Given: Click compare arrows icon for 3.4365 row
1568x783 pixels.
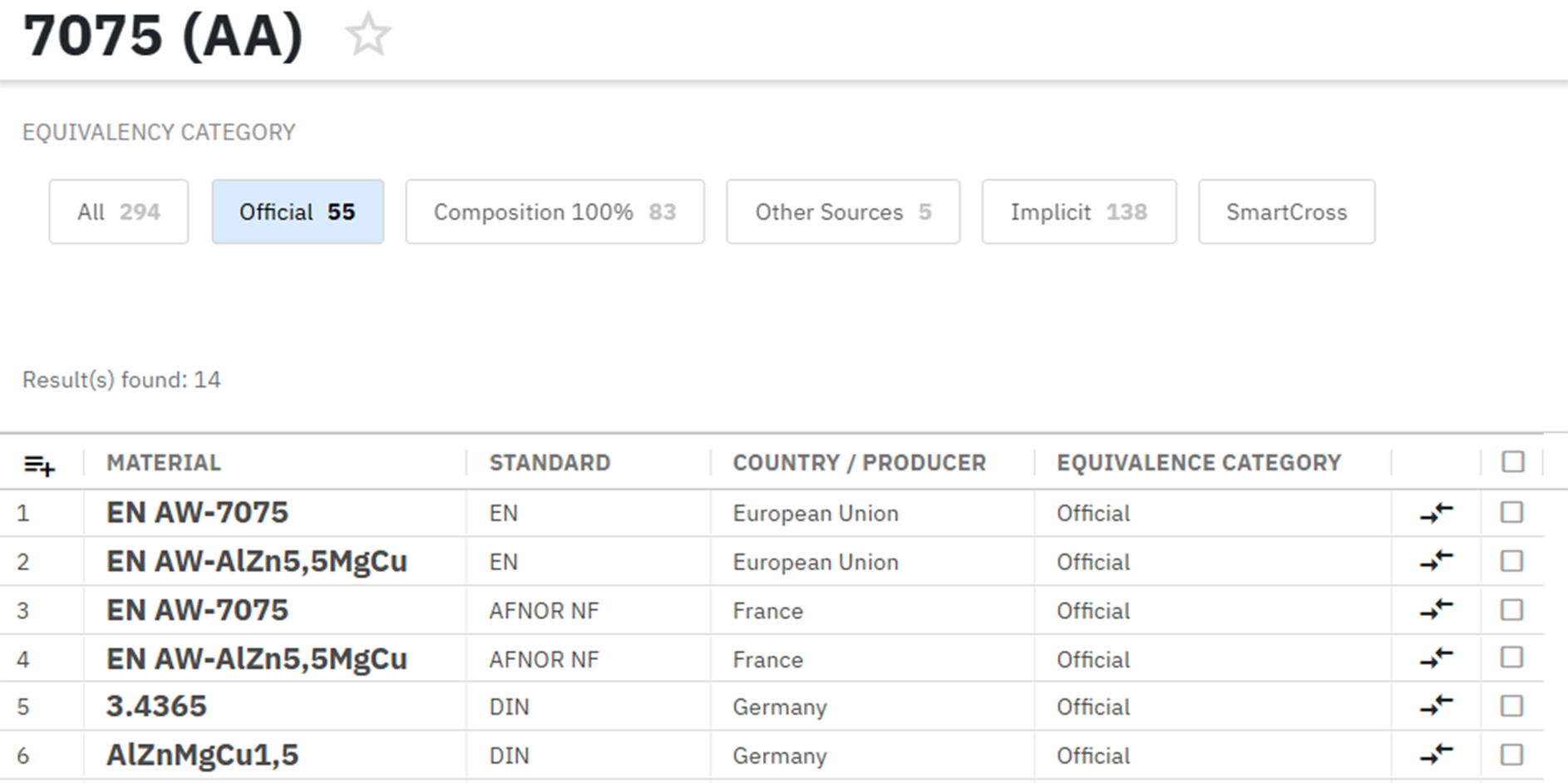Looking at the screenshot, I should pyautogui.click(x=1436, y=707).
